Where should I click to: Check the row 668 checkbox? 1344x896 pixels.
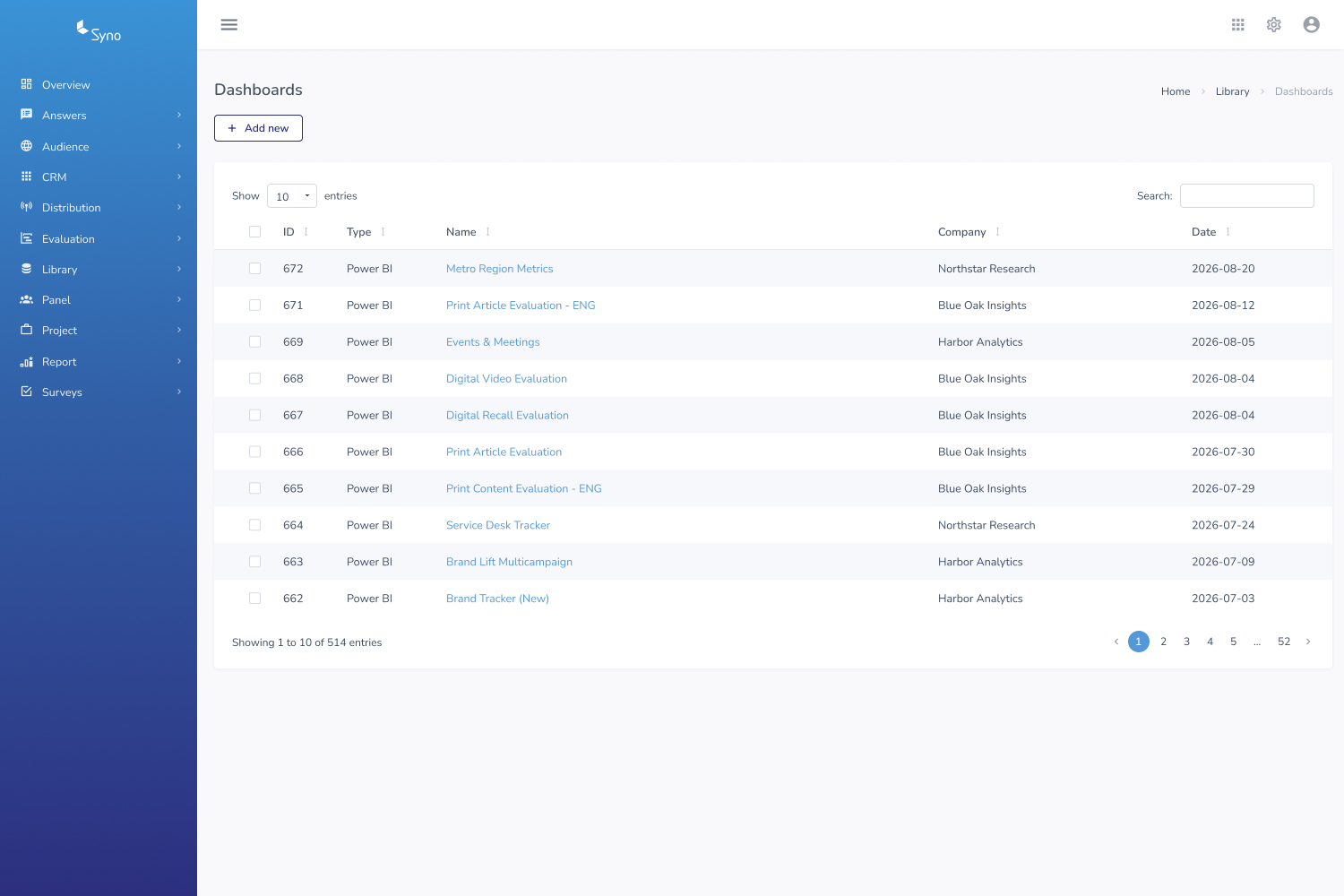tap(254, 379)
